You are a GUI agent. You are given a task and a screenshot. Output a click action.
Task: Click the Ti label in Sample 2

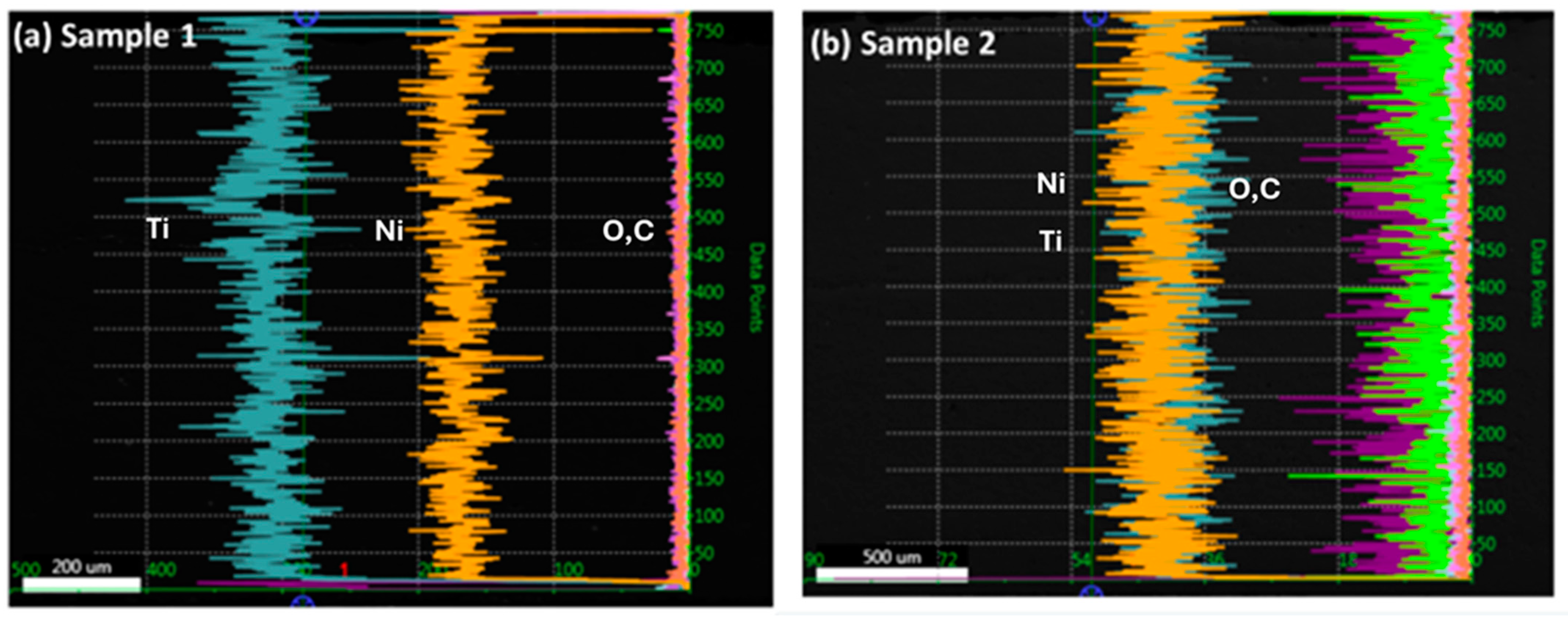click(1051, 241)
